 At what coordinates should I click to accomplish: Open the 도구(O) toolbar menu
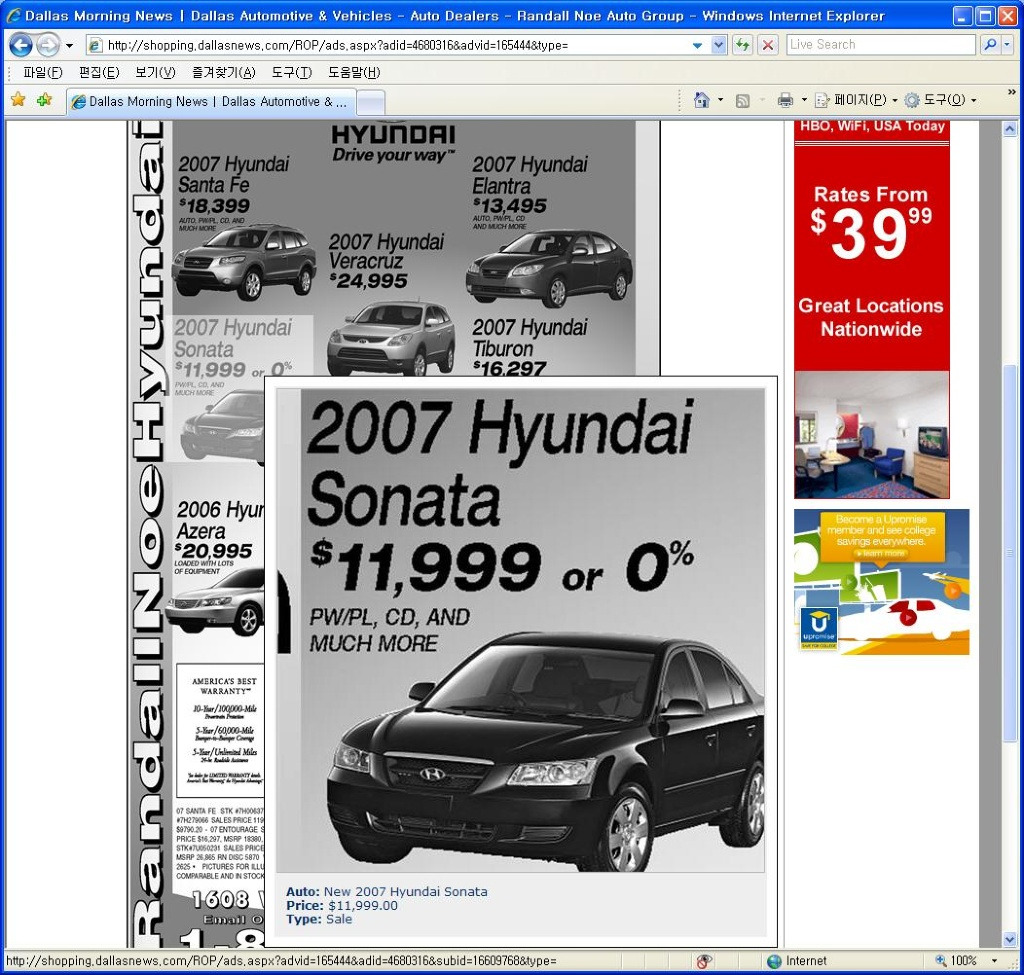pyautogui.click(x=940, y=100)
